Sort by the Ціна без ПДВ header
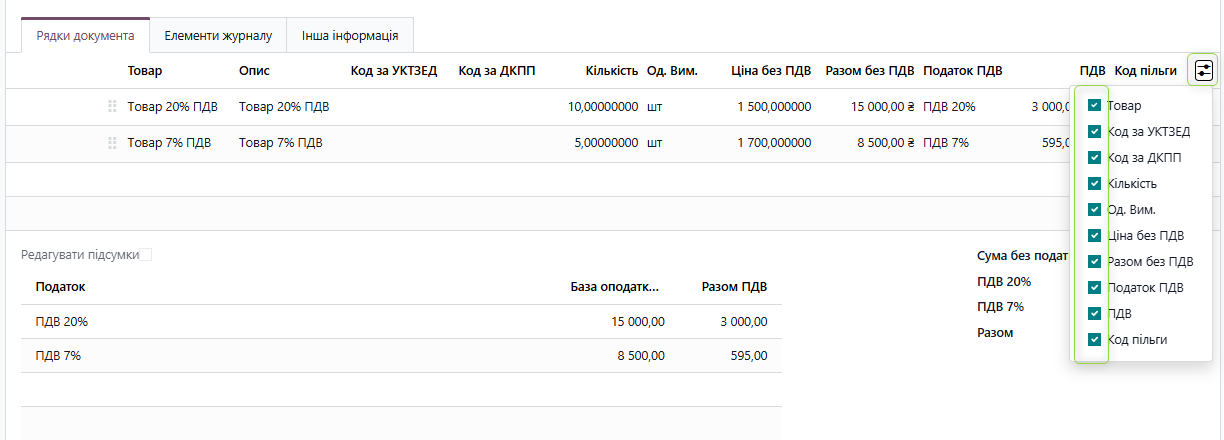This screenshot has width=1224, height=440. (771, 71)
